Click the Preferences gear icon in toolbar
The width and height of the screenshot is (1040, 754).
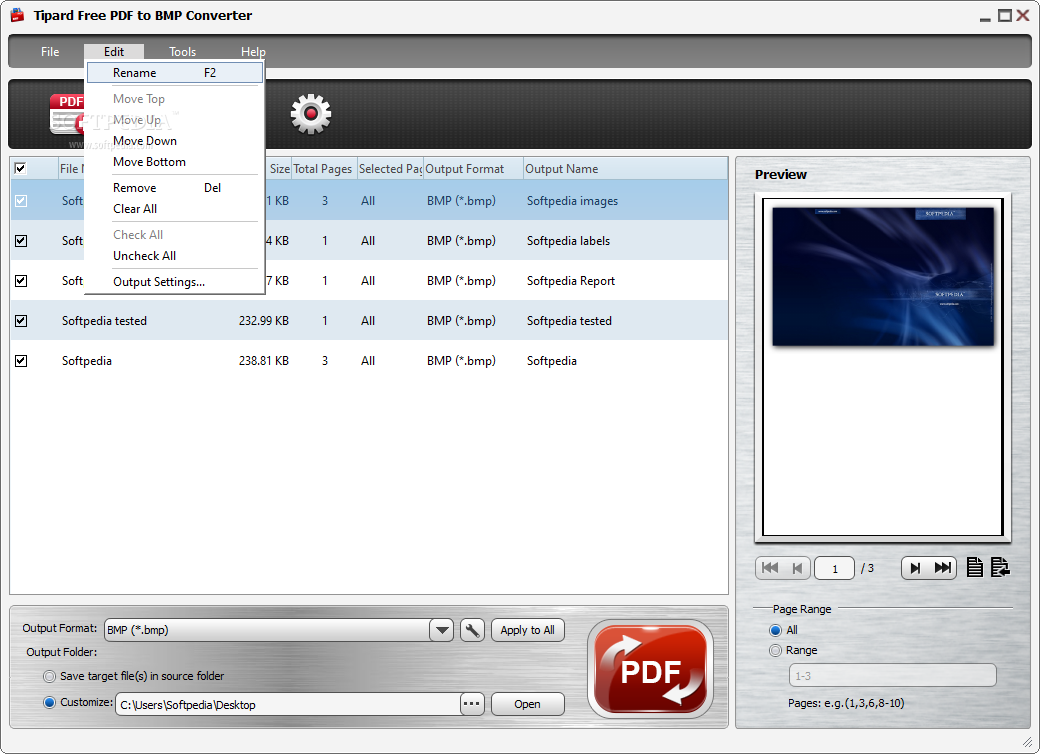click(310, 114)
